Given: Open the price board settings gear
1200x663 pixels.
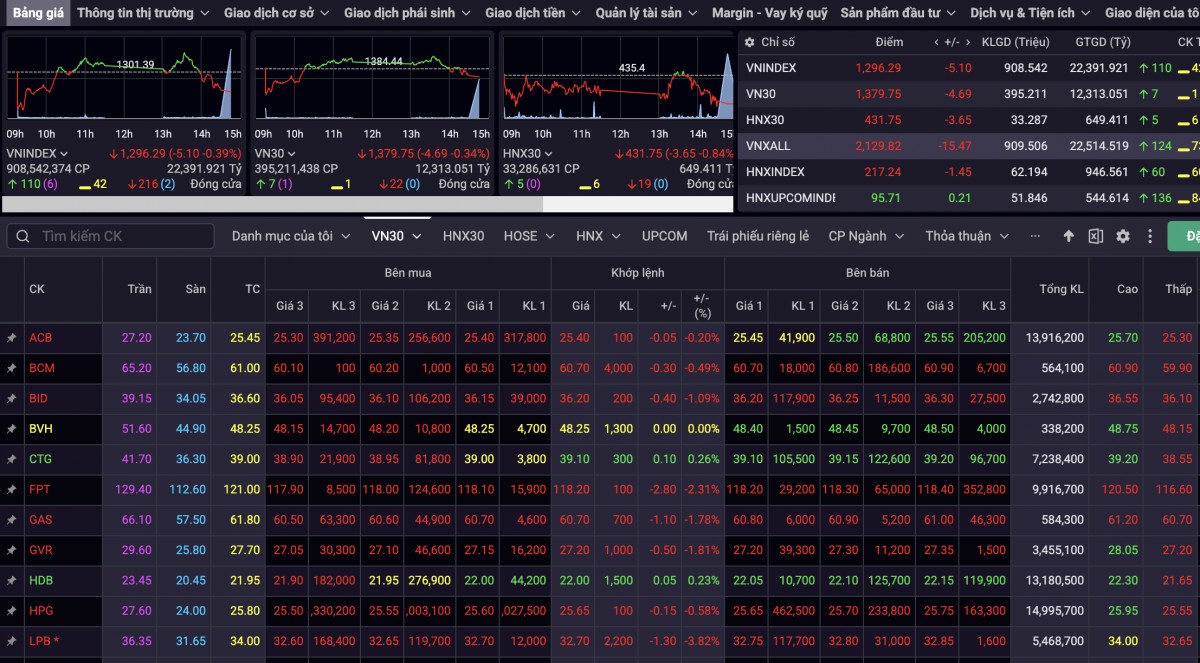Looking at the screenshot, I should point(1123,236).
